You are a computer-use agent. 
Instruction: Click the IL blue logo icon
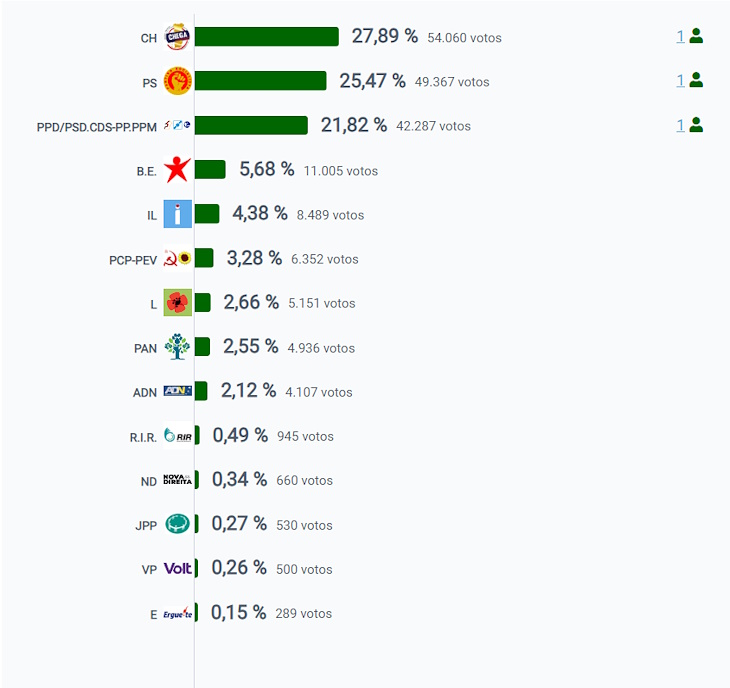177,214
